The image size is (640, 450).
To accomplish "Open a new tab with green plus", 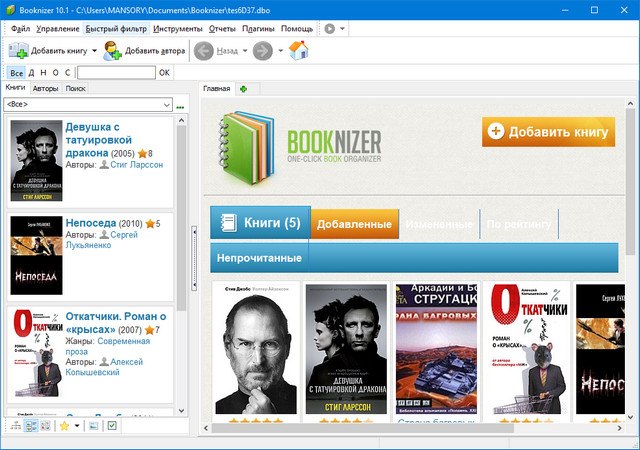I will [243, 89].
